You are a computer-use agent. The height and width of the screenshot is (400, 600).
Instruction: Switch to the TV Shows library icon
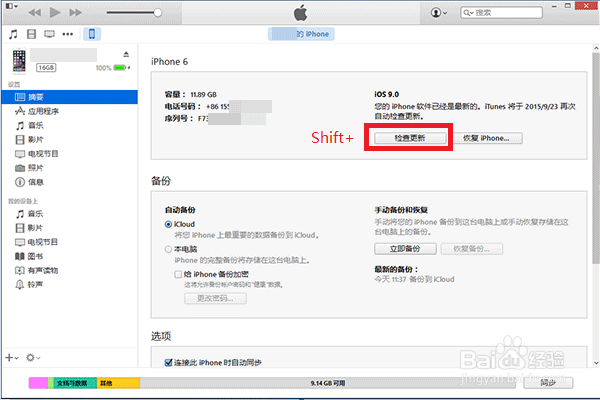point(49,34)
